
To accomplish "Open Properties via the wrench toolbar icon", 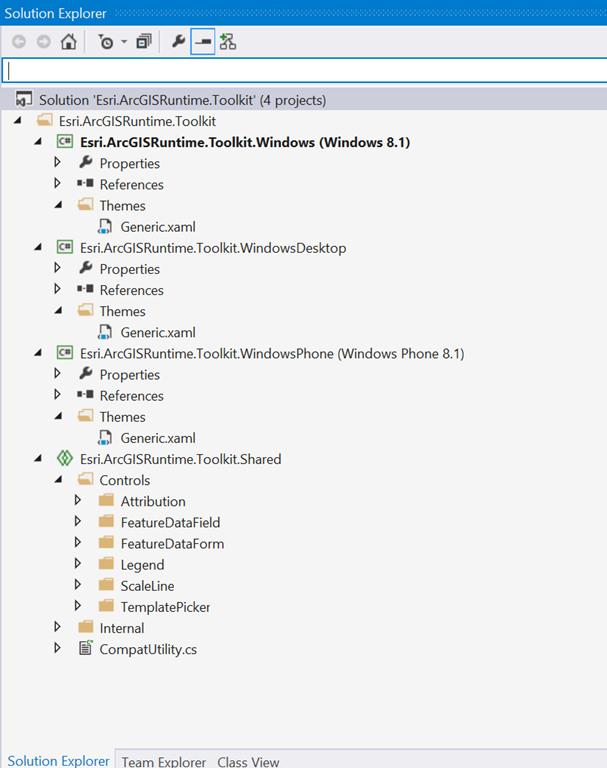I will 178,42.
